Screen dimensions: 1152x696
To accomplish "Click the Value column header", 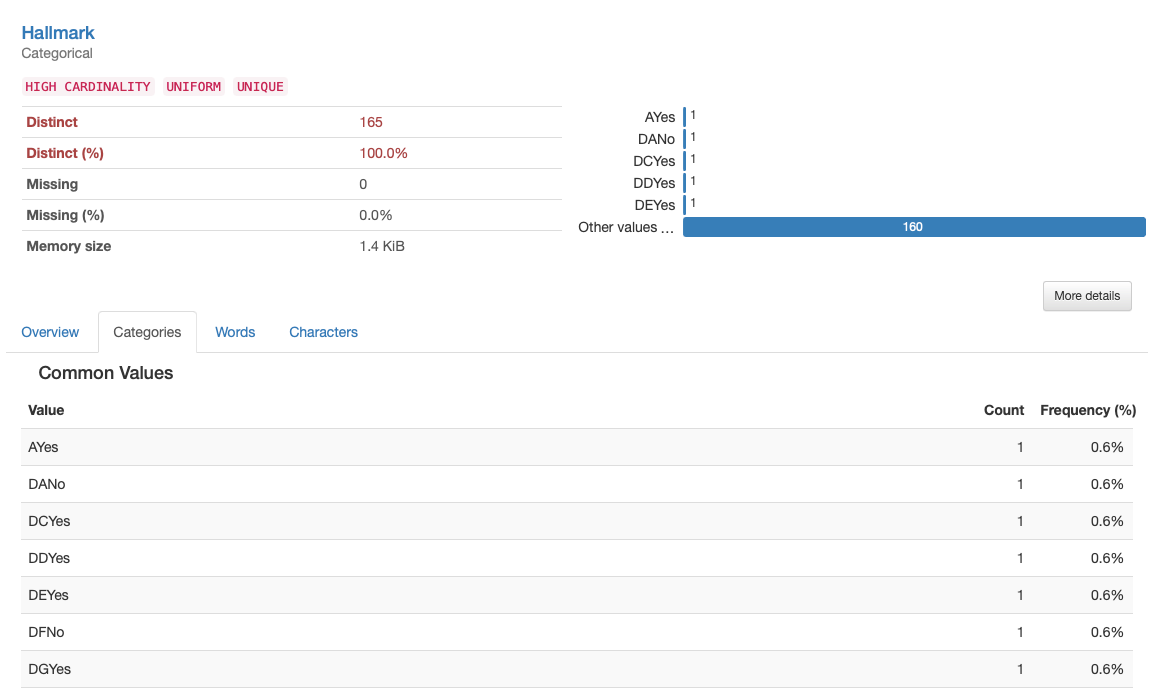I will [46, 410].
